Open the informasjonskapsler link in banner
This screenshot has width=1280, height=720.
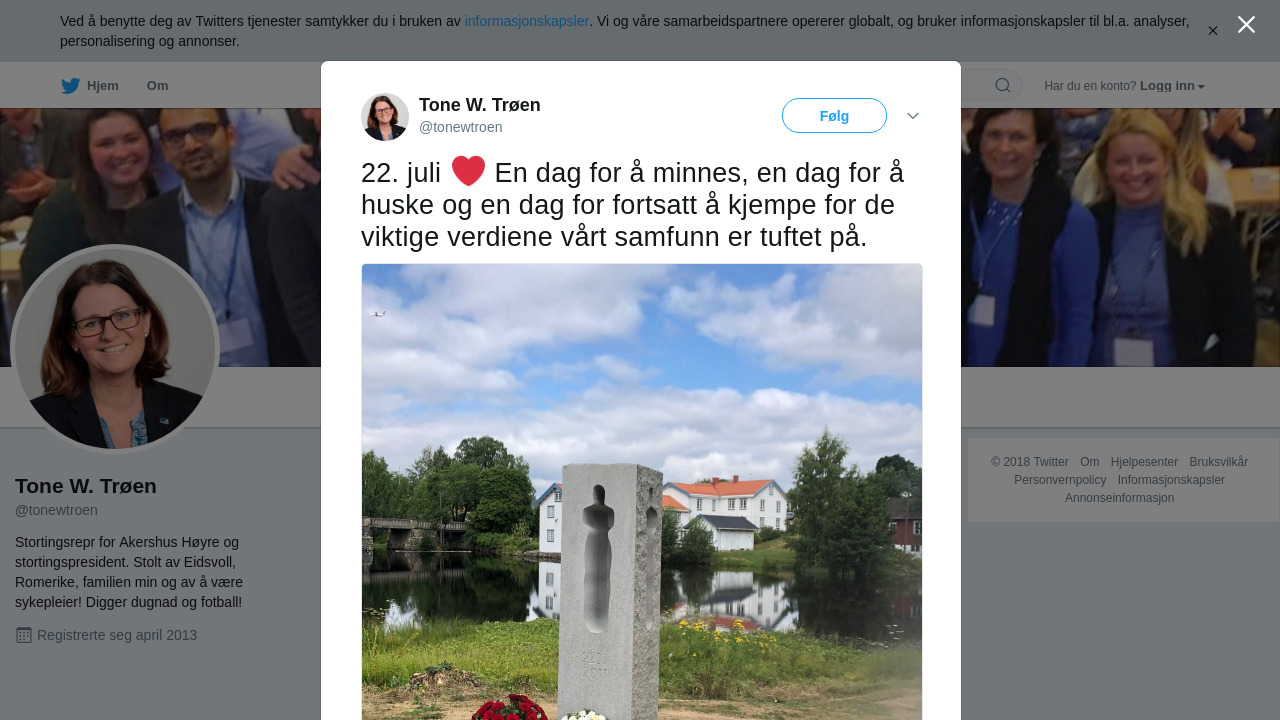tap(526, 21)
